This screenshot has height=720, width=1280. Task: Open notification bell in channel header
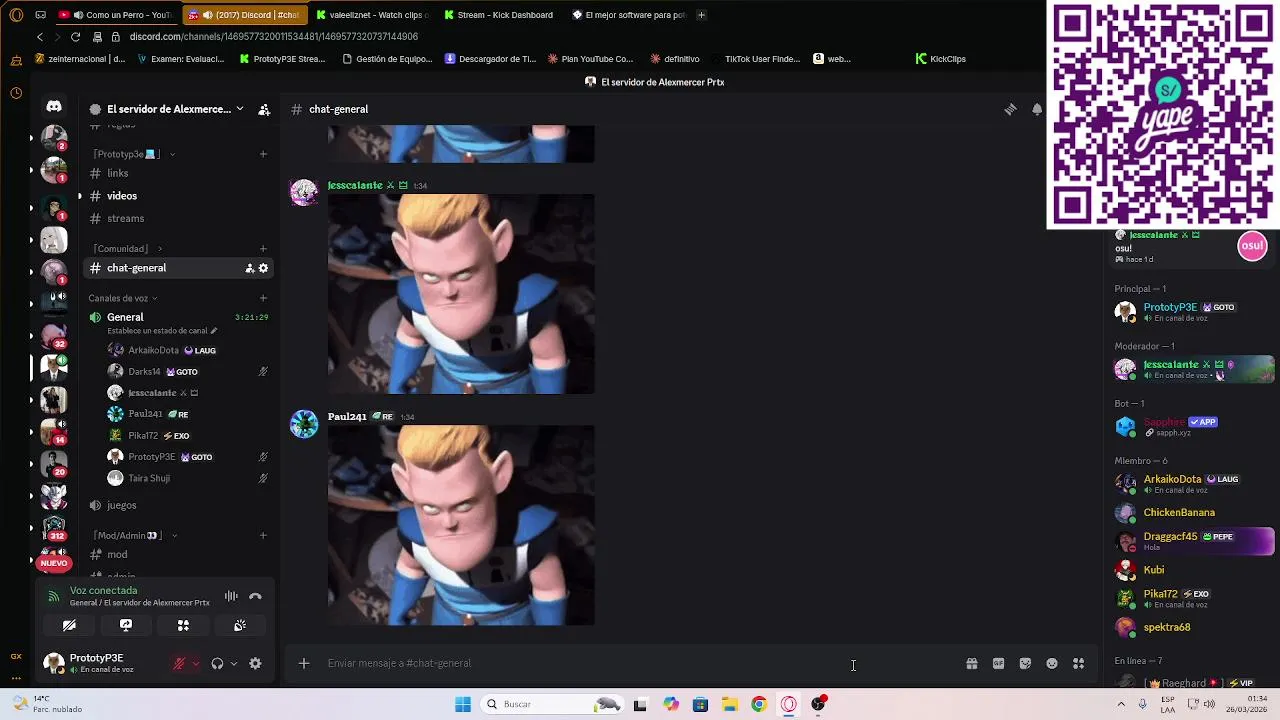coord(1037,110)
